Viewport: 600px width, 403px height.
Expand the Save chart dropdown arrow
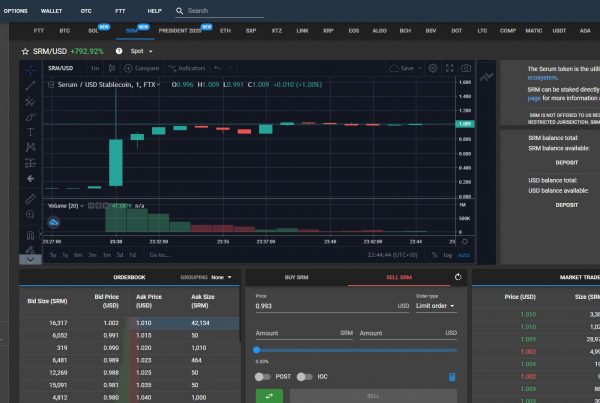pyautogui.click(x=420, y=68)
